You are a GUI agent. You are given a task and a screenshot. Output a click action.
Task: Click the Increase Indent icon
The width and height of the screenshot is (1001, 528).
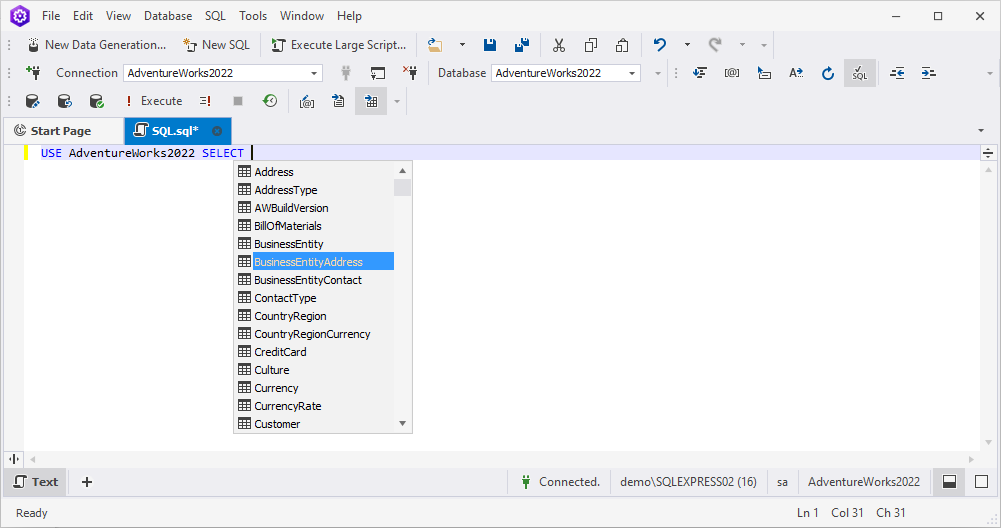tap(929, 73)
